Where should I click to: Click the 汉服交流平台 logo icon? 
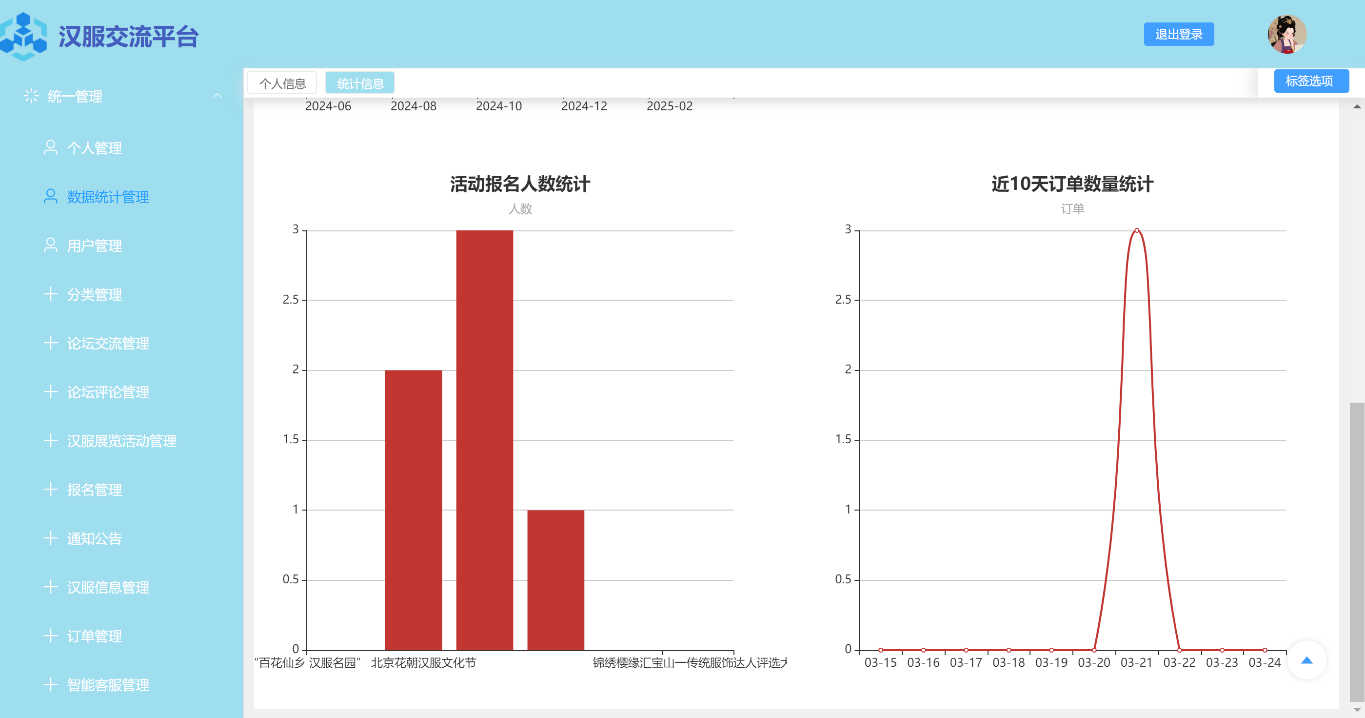tap(24, 36)
